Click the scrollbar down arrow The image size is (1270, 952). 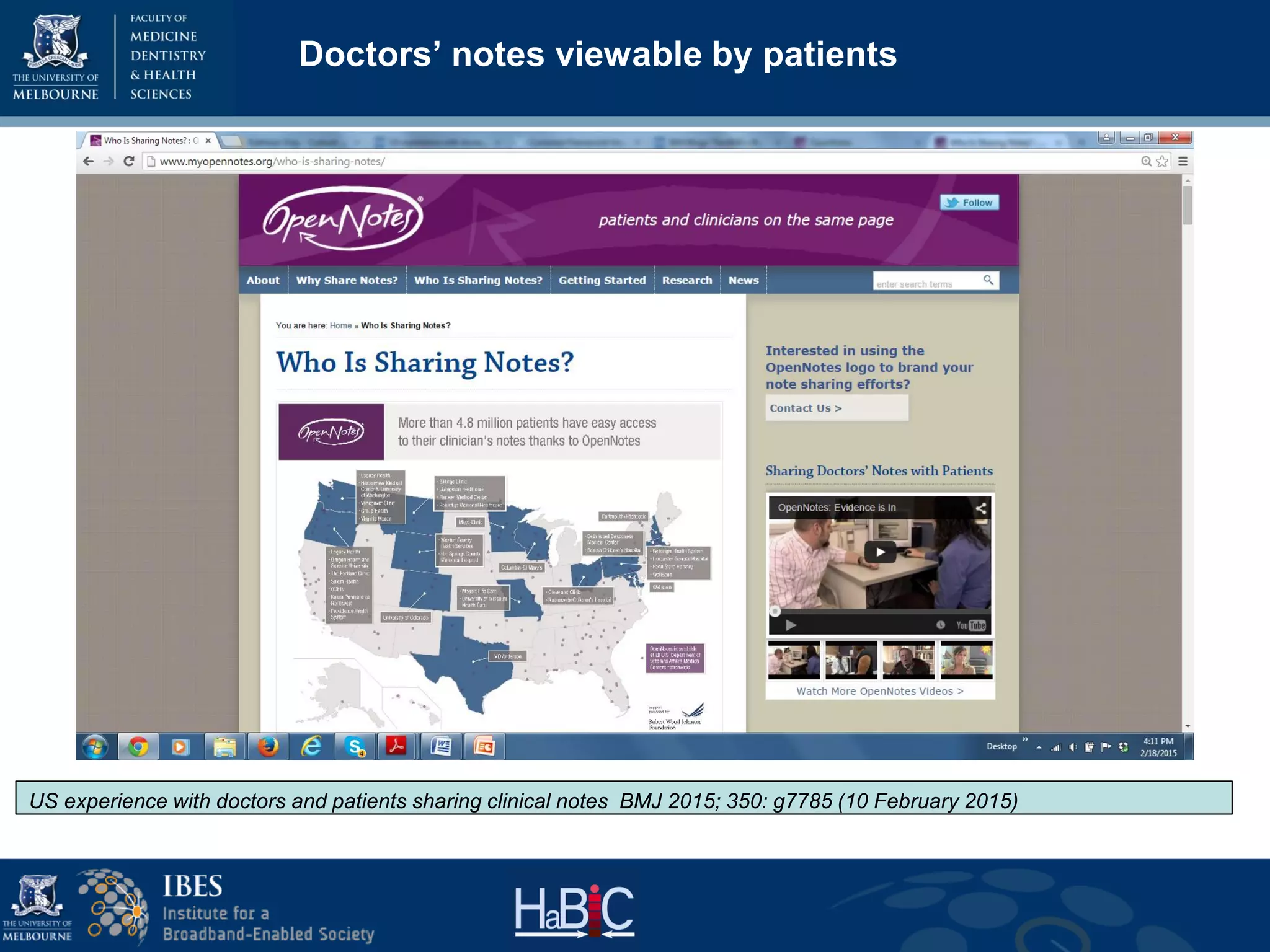pos(1188,726)
